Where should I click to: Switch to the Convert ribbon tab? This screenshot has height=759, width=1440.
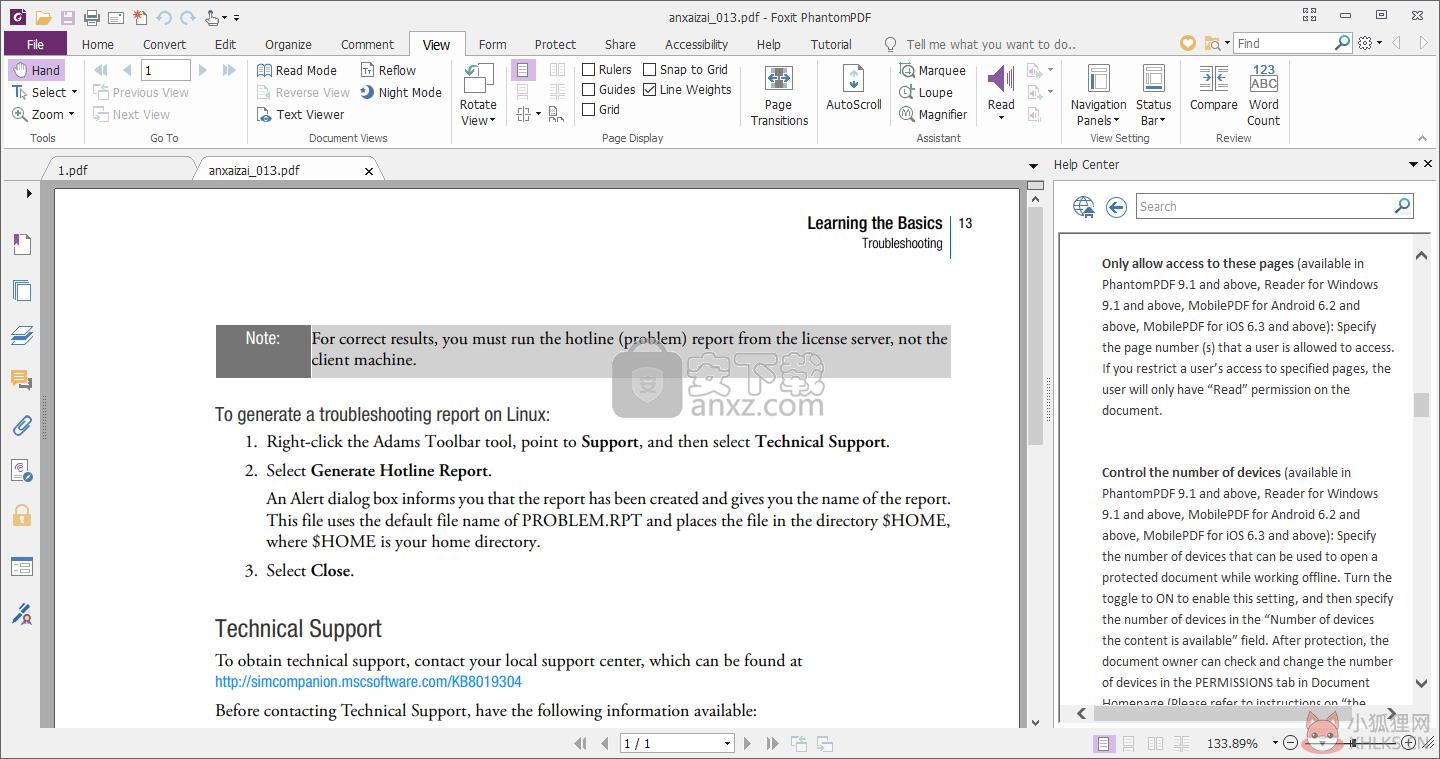click(164, 44)
